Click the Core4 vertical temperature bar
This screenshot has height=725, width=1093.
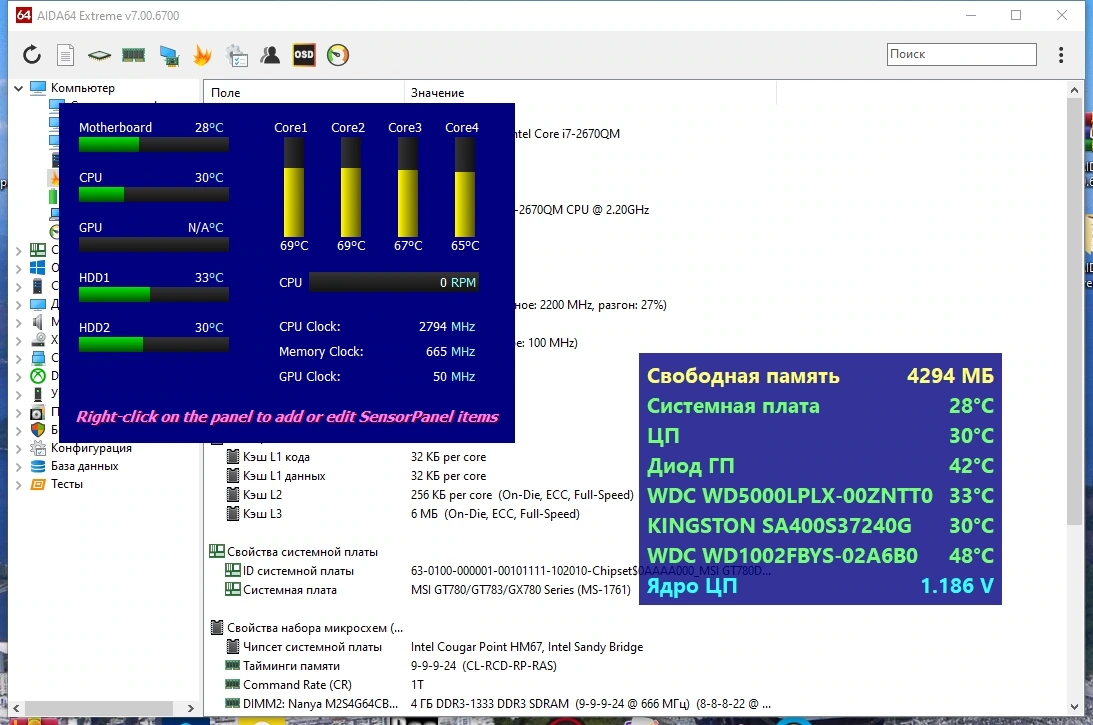point(464,188)
